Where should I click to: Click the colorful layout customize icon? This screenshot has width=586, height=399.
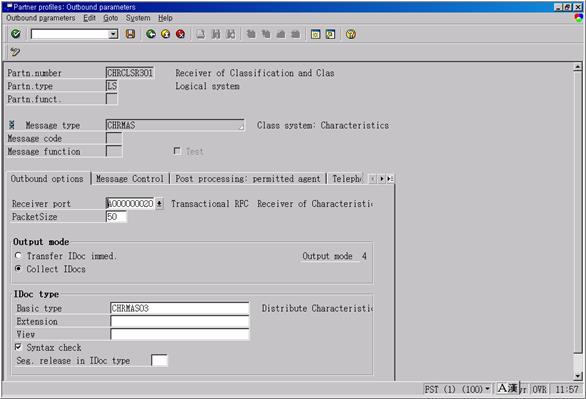(579, 18)
